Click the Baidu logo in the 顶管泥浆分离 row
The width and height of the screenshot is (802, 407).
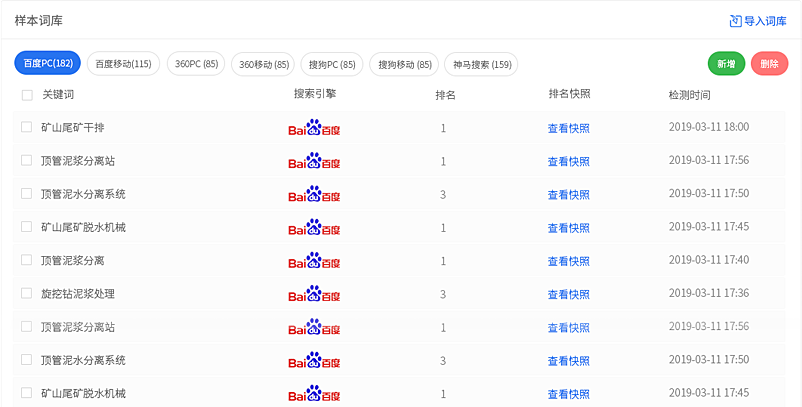(x=314, y=261)
